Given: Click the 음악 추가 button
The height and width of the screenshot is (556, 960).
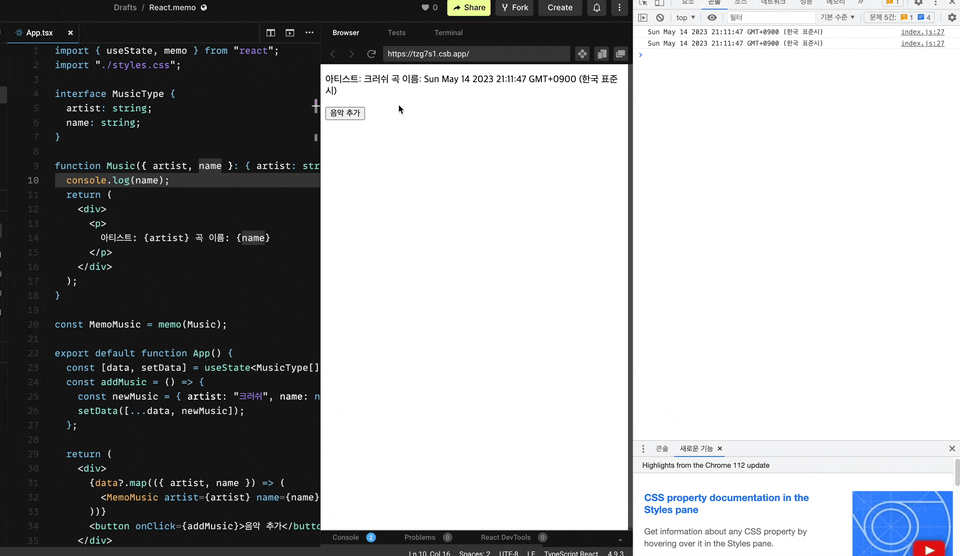Looking at the screenshot, I should pos(345,113).
